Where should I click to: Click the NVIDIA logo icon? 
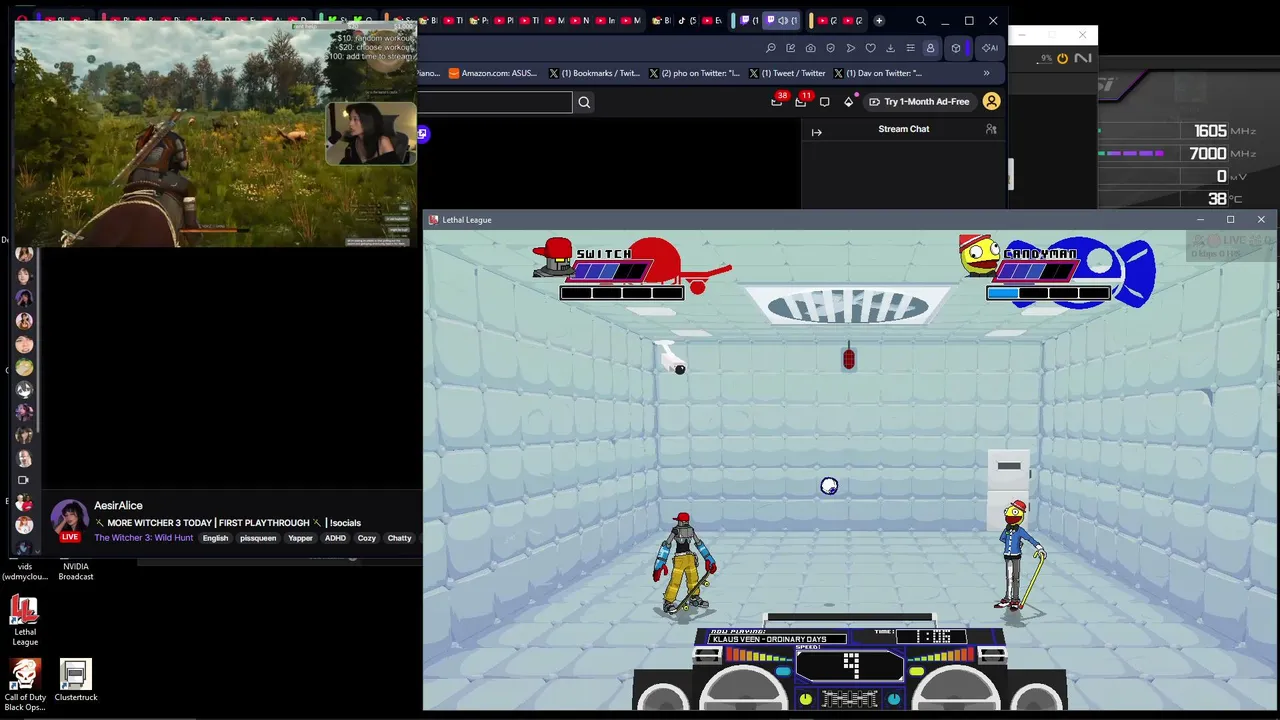tap(1083, 59)
